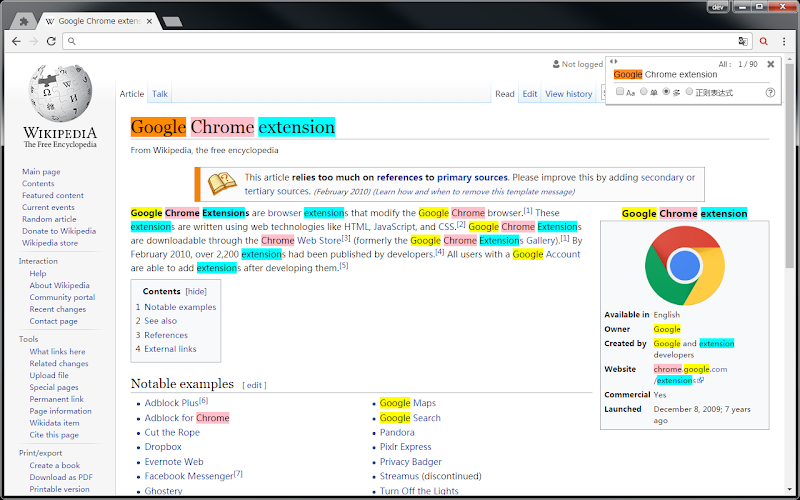Click the Wikipedia globe logo
The image size is (800, 500).
coord(60,93)
